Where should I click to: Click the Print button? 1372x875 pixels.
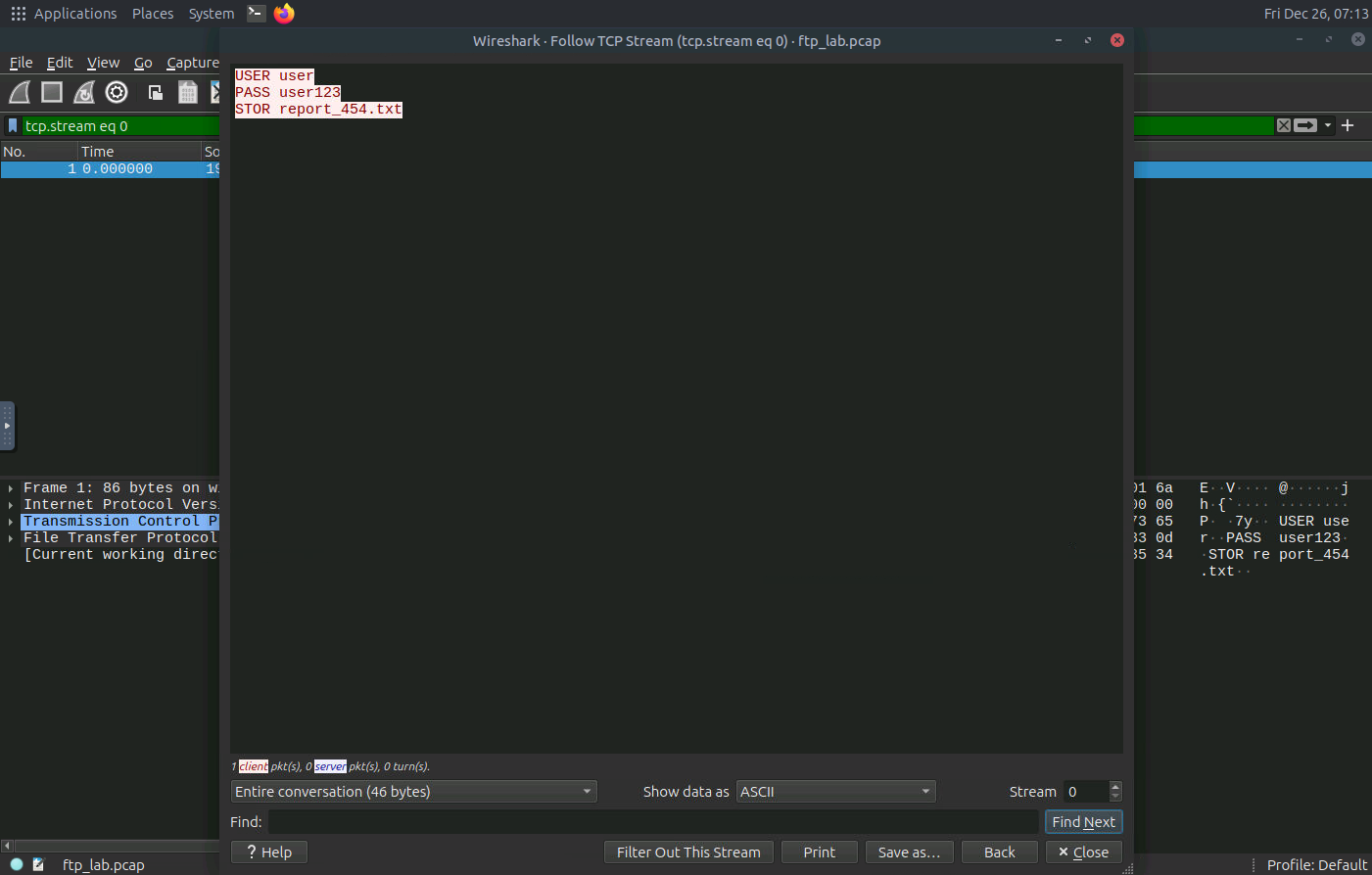tap(819, 852)
